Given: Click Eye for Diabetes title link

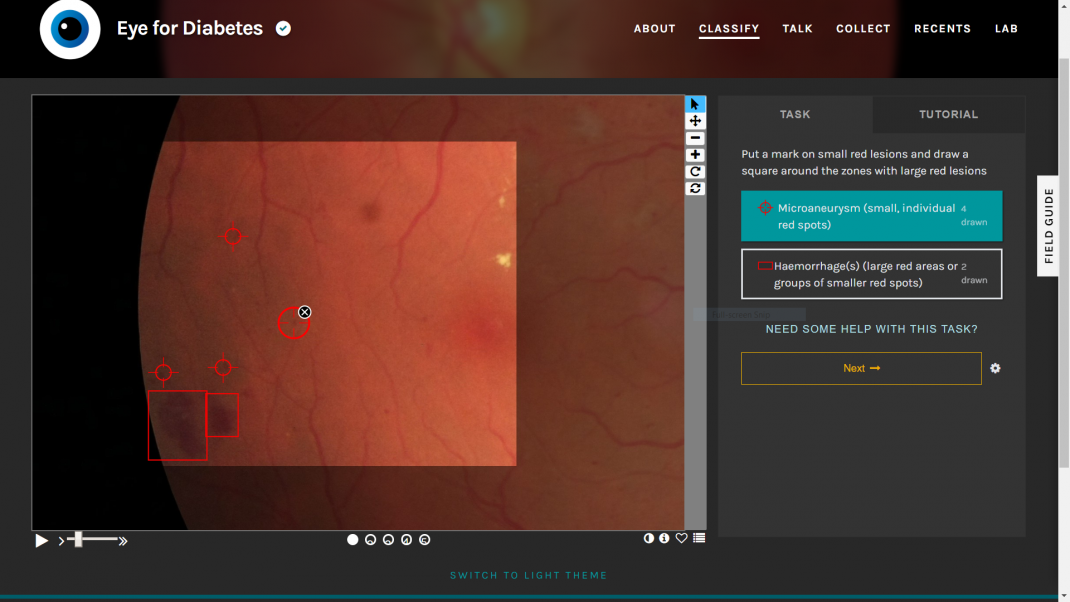Looking at the screenshot, I should point(190,28).
